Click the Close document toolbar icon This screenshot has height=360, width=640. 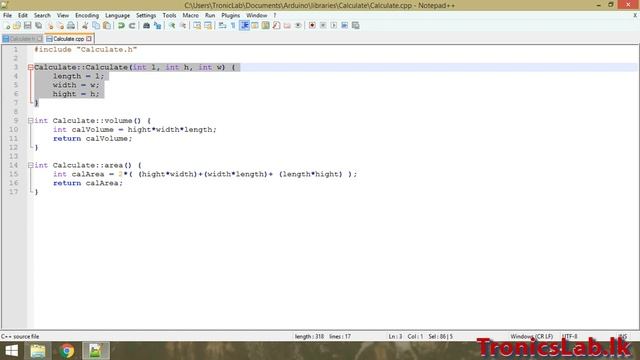tap(50, 26)
